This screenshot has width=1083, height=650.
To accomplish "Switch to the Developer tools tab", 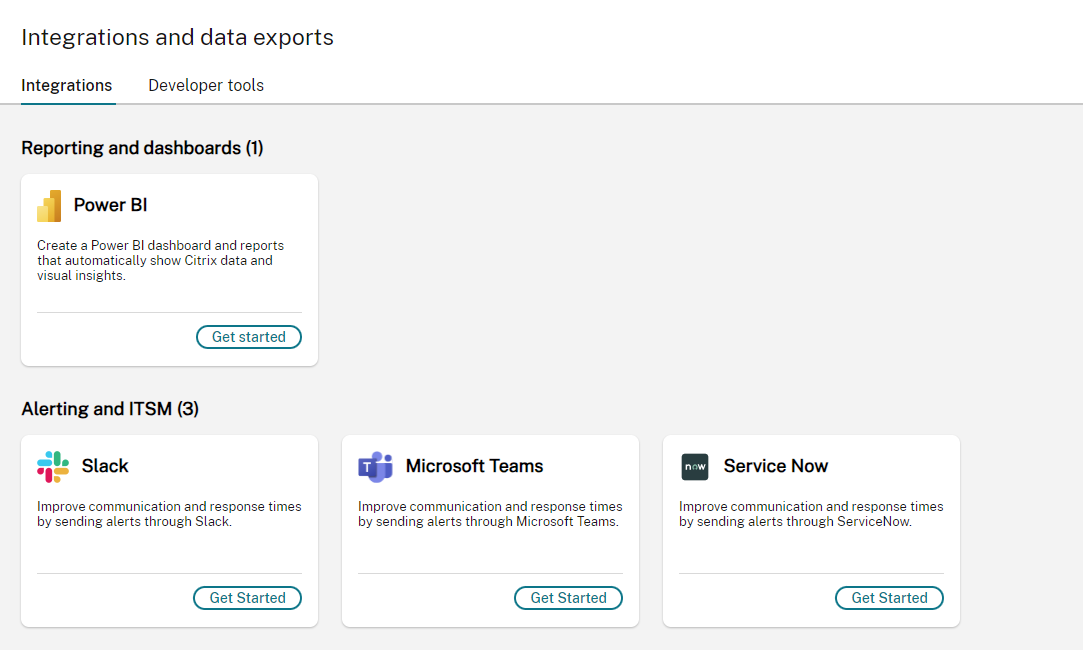I will tap(205, 85).
